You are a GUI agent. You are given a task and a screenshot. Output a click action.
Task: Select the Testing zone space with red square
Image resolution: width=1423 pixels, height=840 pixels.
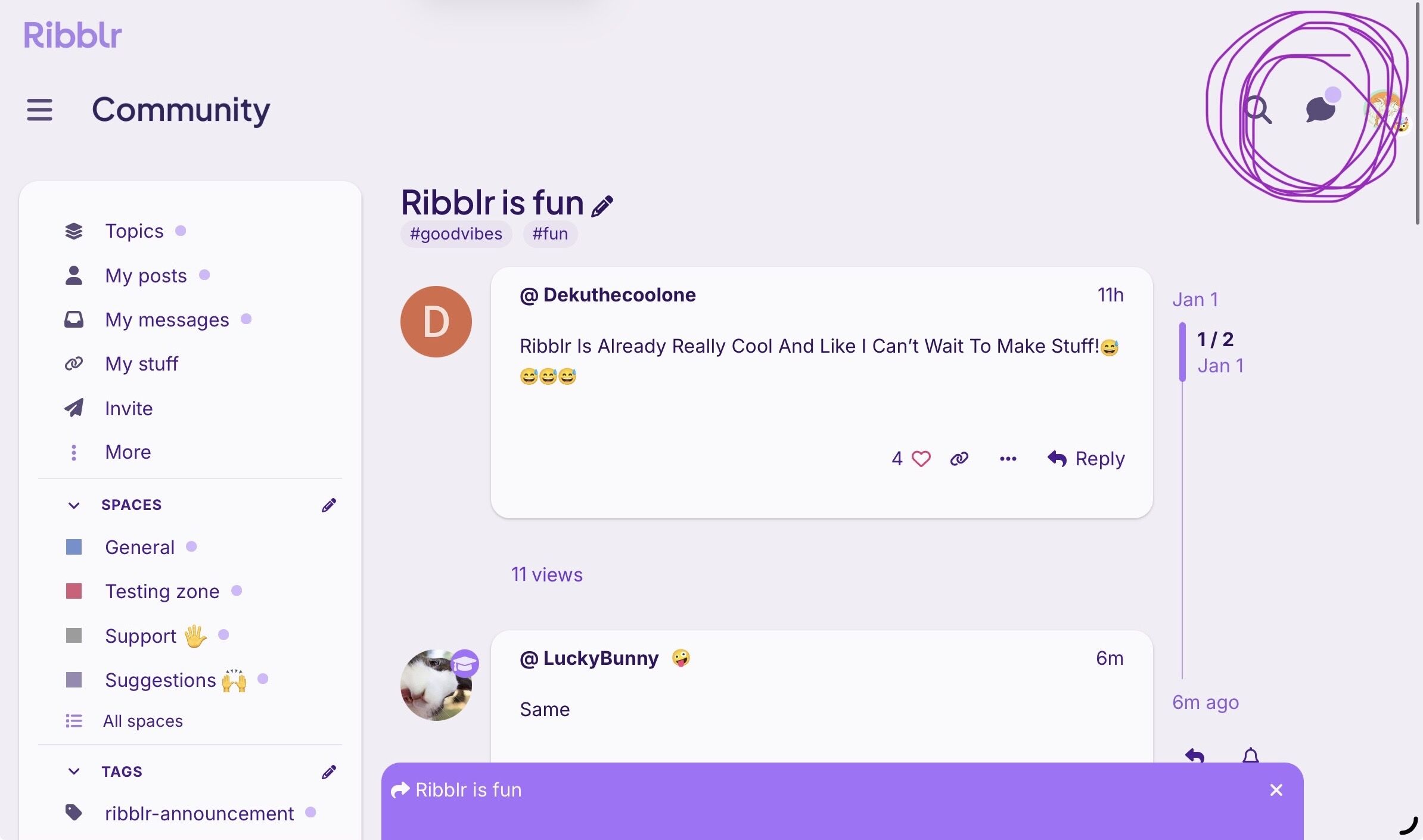coord(162,592)
